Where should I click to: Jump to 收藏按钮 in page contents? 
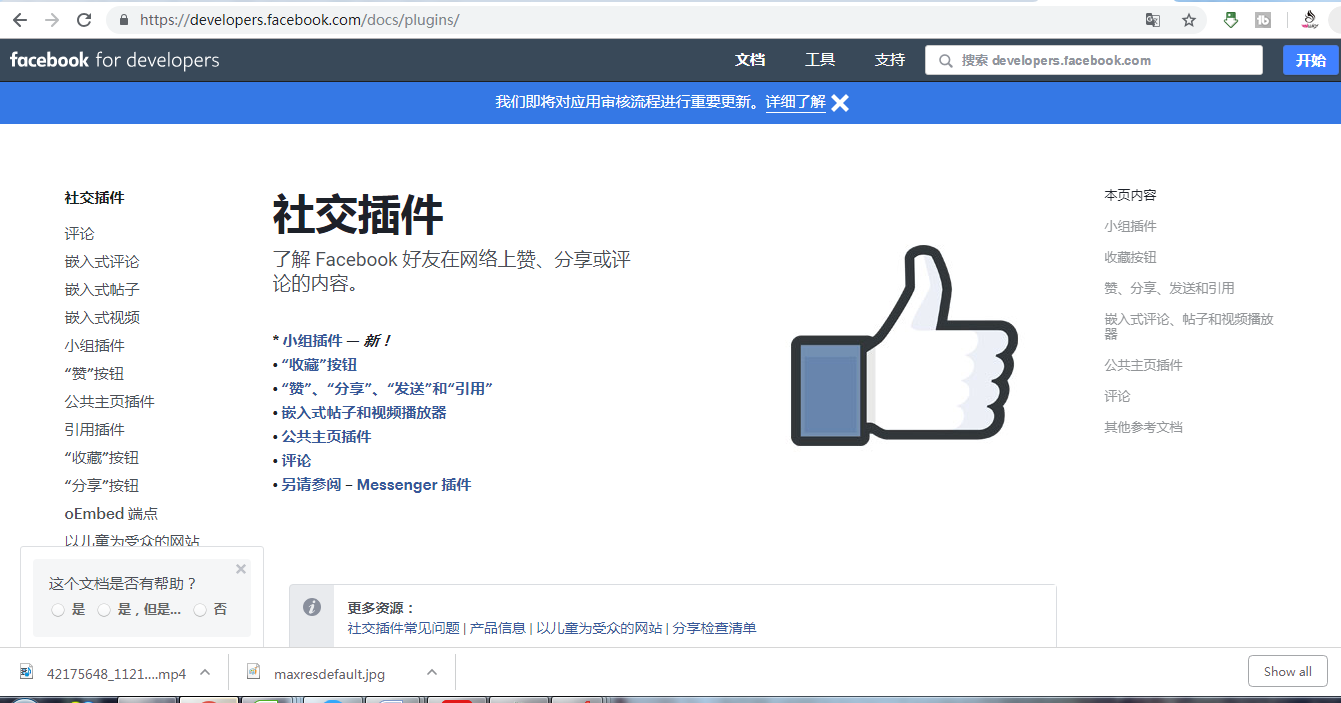tap(1130, 257)
